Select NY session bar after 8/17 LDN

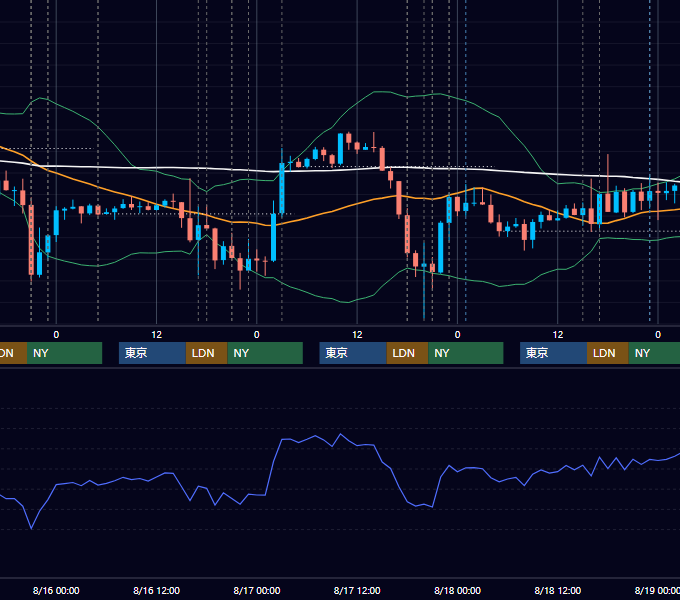click(x=466, y=353)
